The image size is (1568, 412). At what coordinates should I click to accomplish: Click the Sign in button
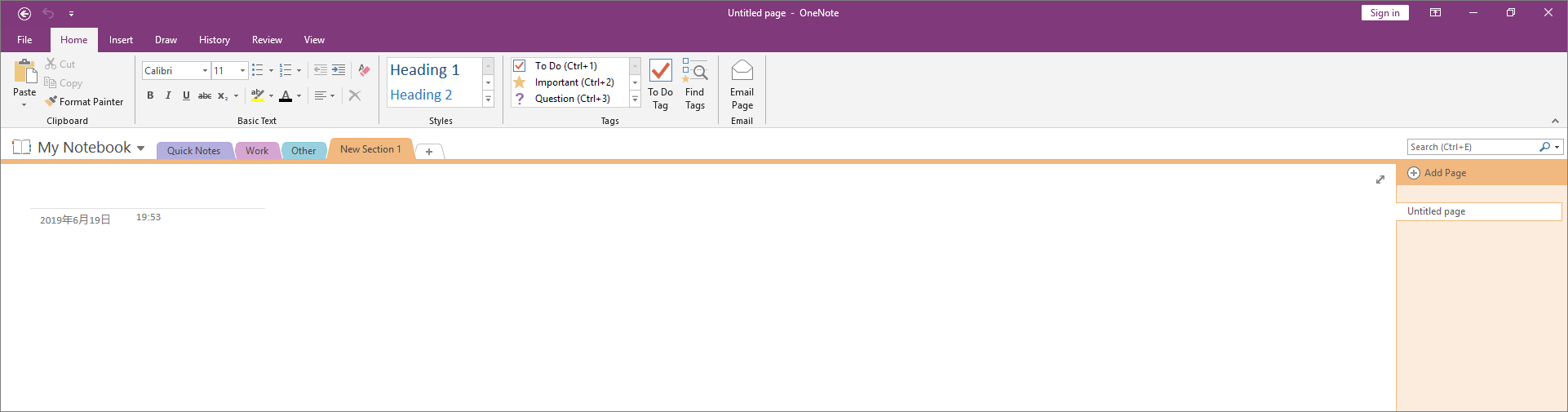click(x=1384, y=13)
